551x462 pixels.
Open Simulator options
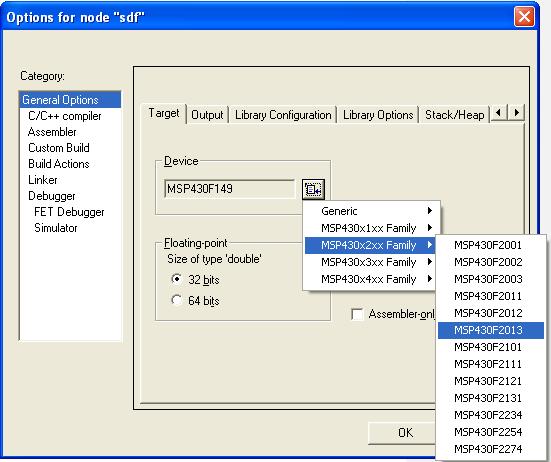(56, 228)
